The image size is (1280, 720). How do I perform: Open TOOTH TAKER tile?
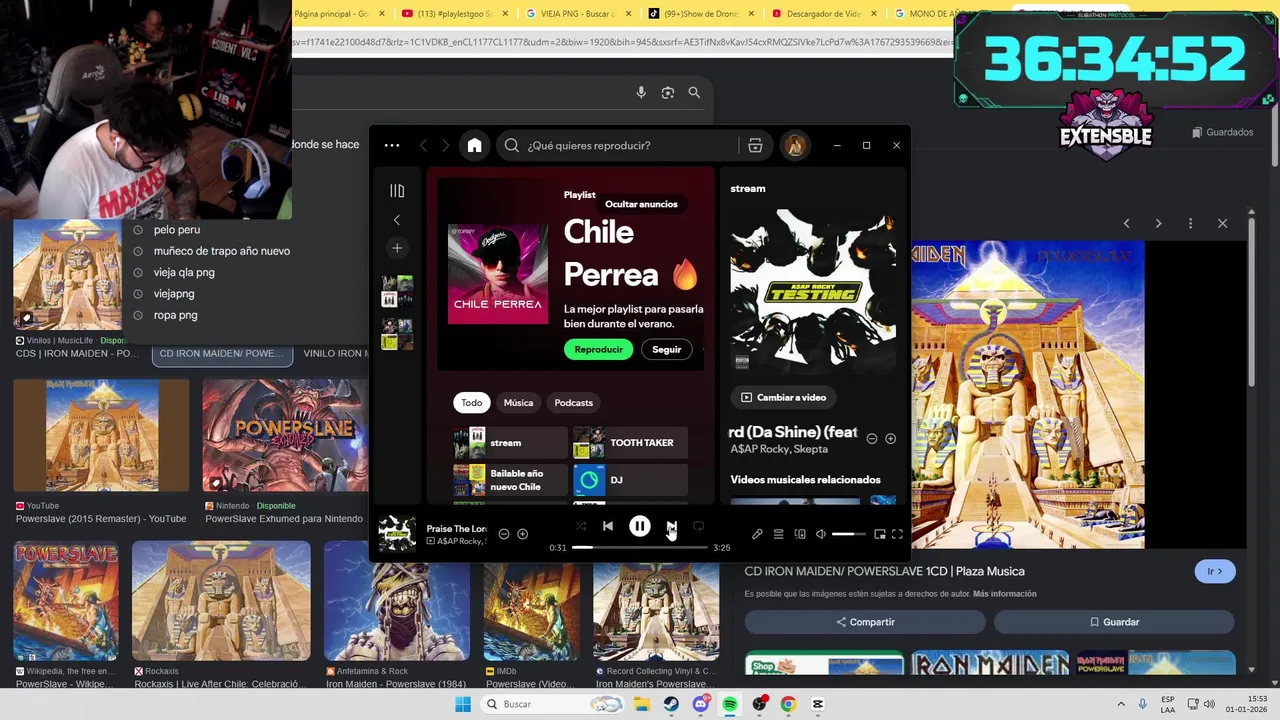[630, 443]
